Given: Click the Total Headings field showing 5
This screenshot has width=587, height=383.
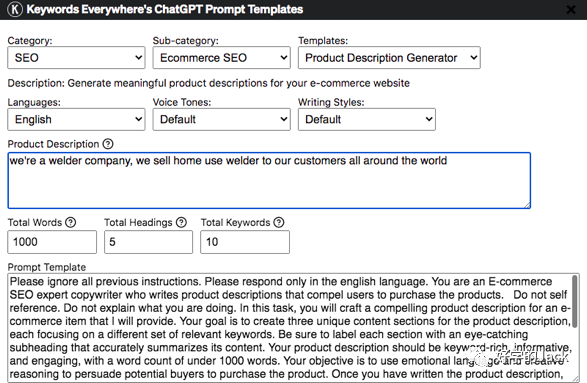Looking at the screenshot, I should (x=148, y=242).
